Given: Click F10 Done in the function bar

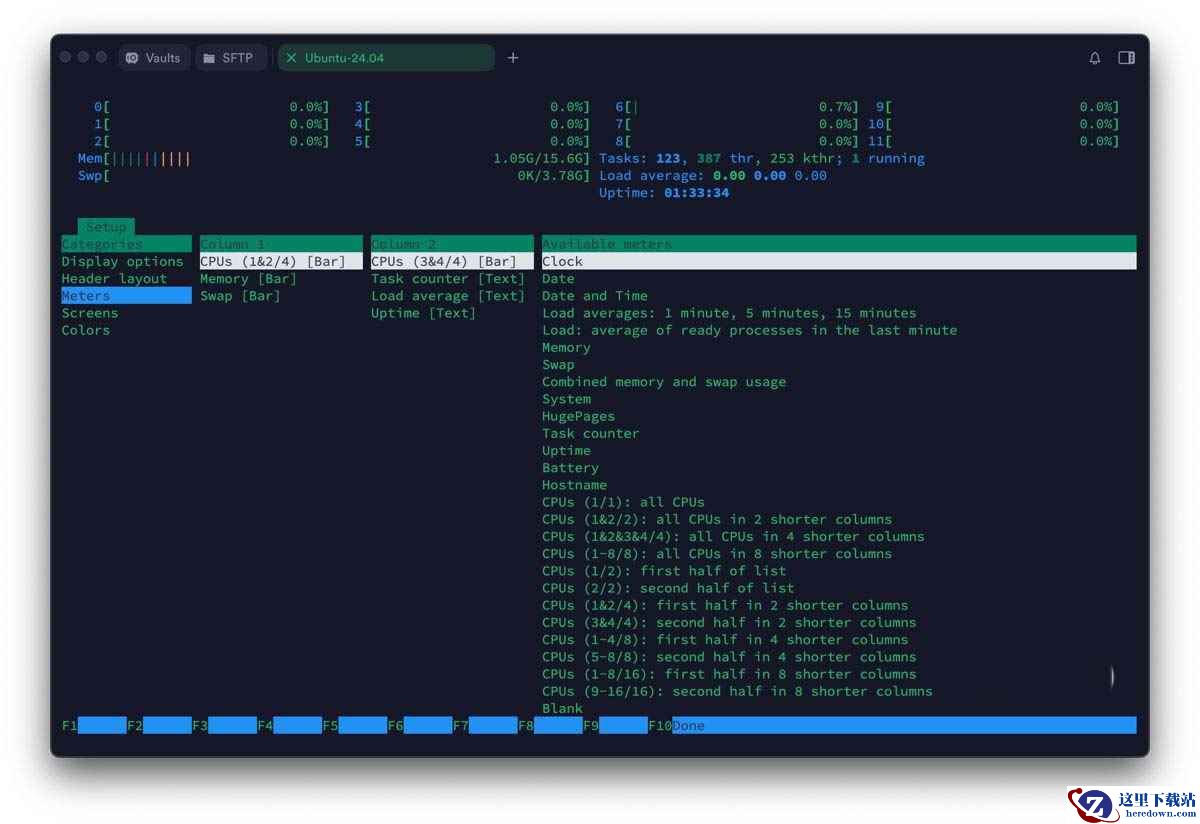Looking at the screenshot, I should point(892,726).
